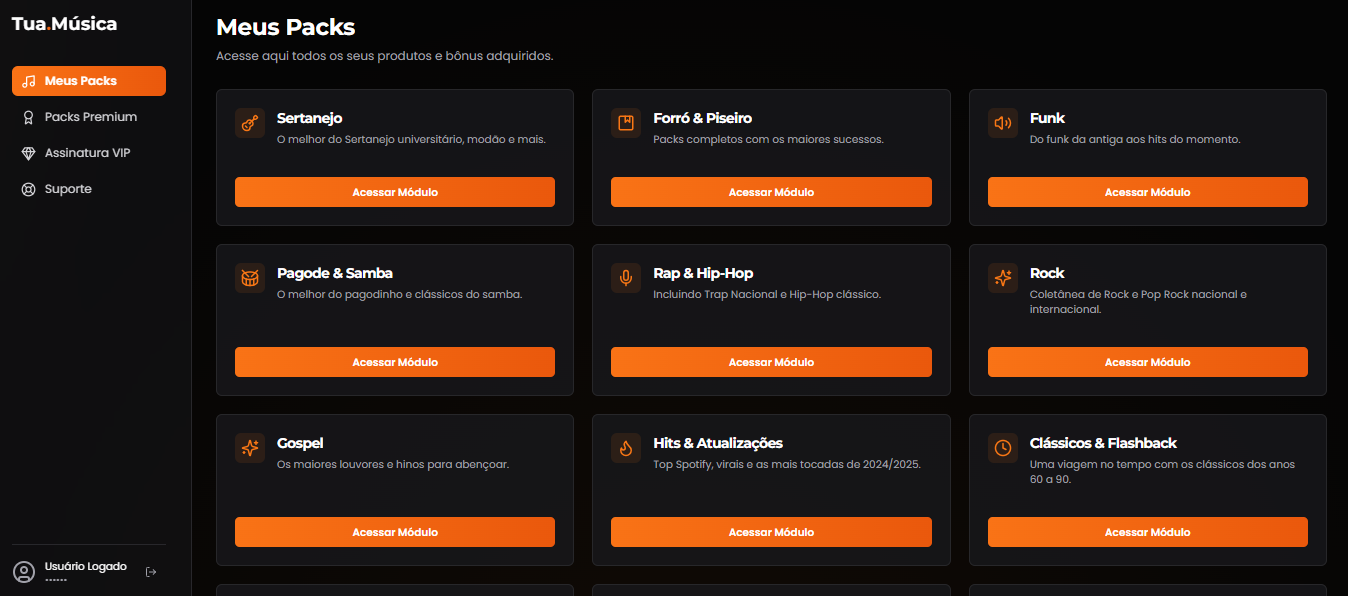Open the Sertanejo module via Acessar Módulo
The height and width of the screenshot is (596, 1348).
[x=394, y=192]
